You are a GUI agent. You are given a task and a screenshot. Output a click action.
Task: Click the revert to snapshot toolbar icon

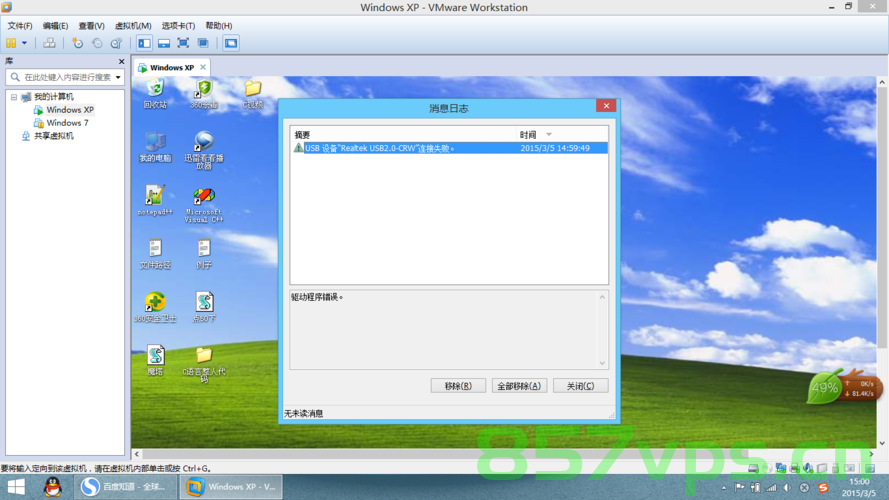(x=97, y=43)
